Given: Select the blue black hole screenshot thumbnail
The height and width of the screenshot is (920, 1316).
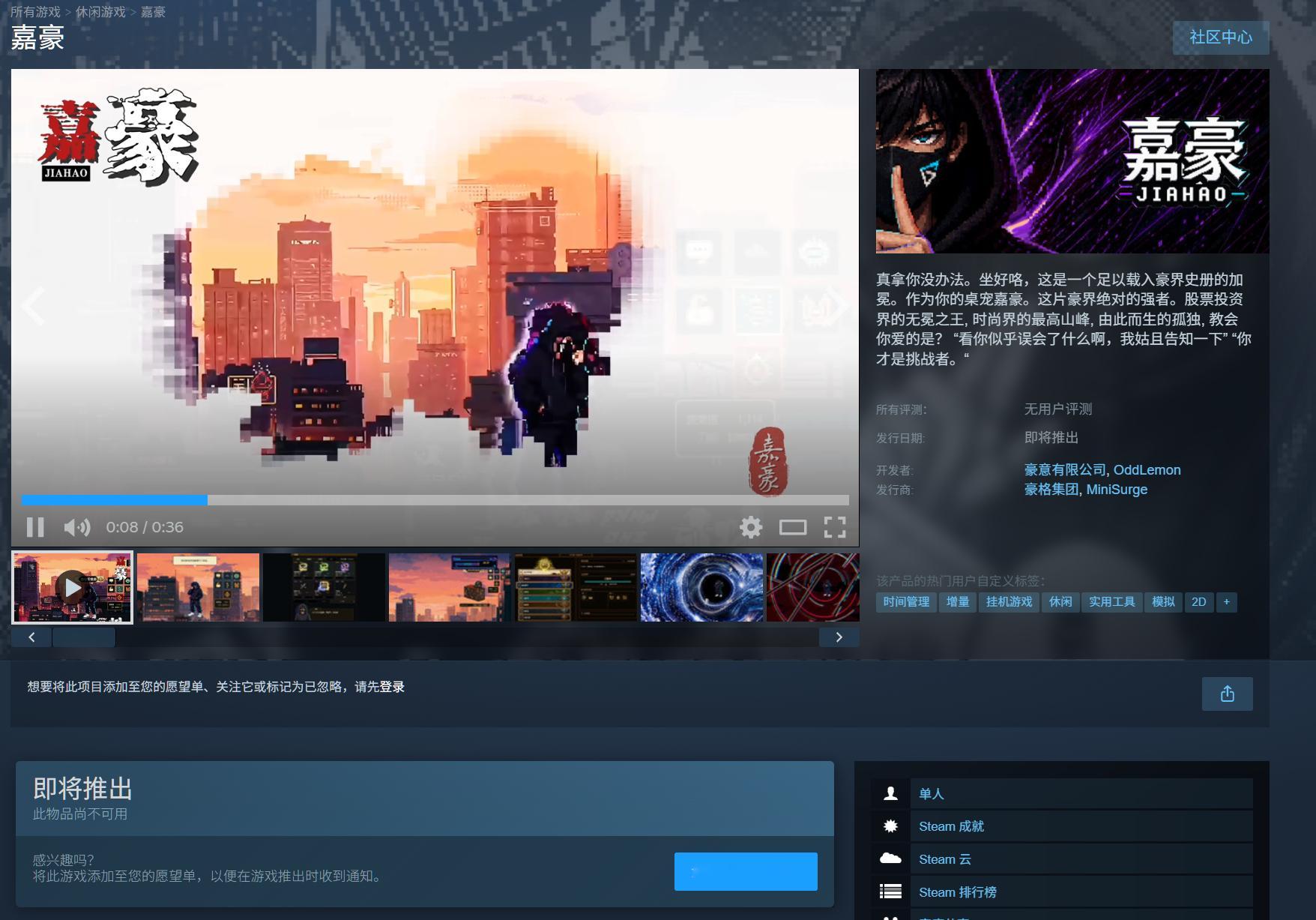Looking at the screenshot, I should coord(701,587).
